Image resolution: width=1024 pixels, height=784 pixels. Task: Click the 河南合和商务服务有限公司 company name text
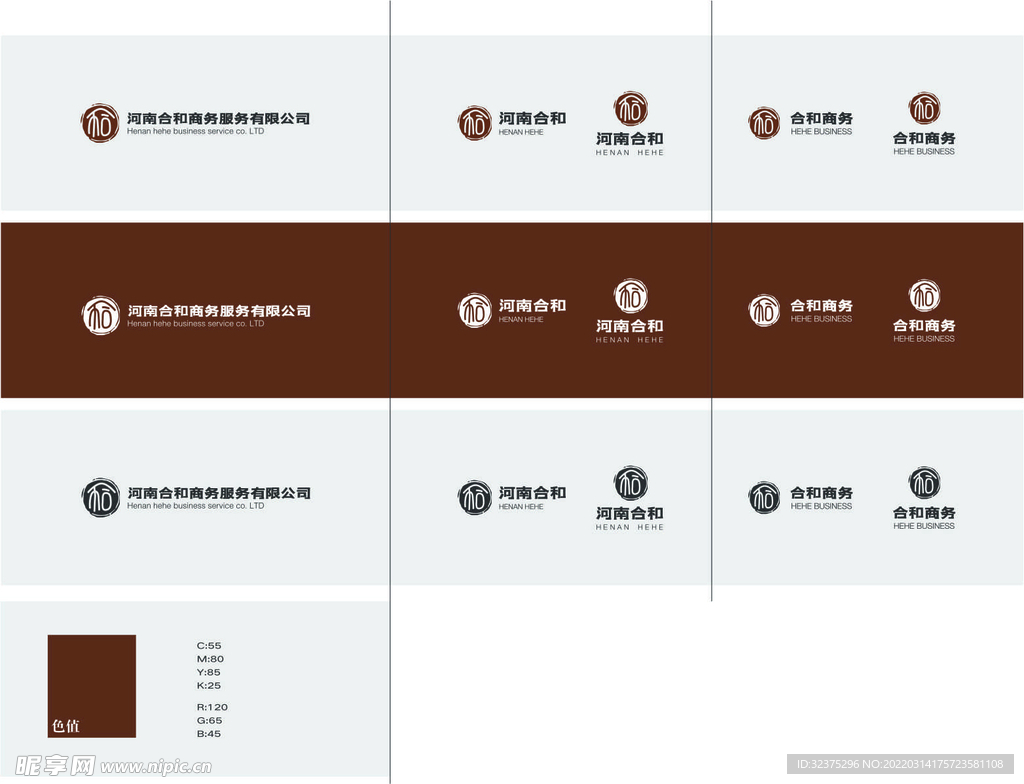pos(220,117)
